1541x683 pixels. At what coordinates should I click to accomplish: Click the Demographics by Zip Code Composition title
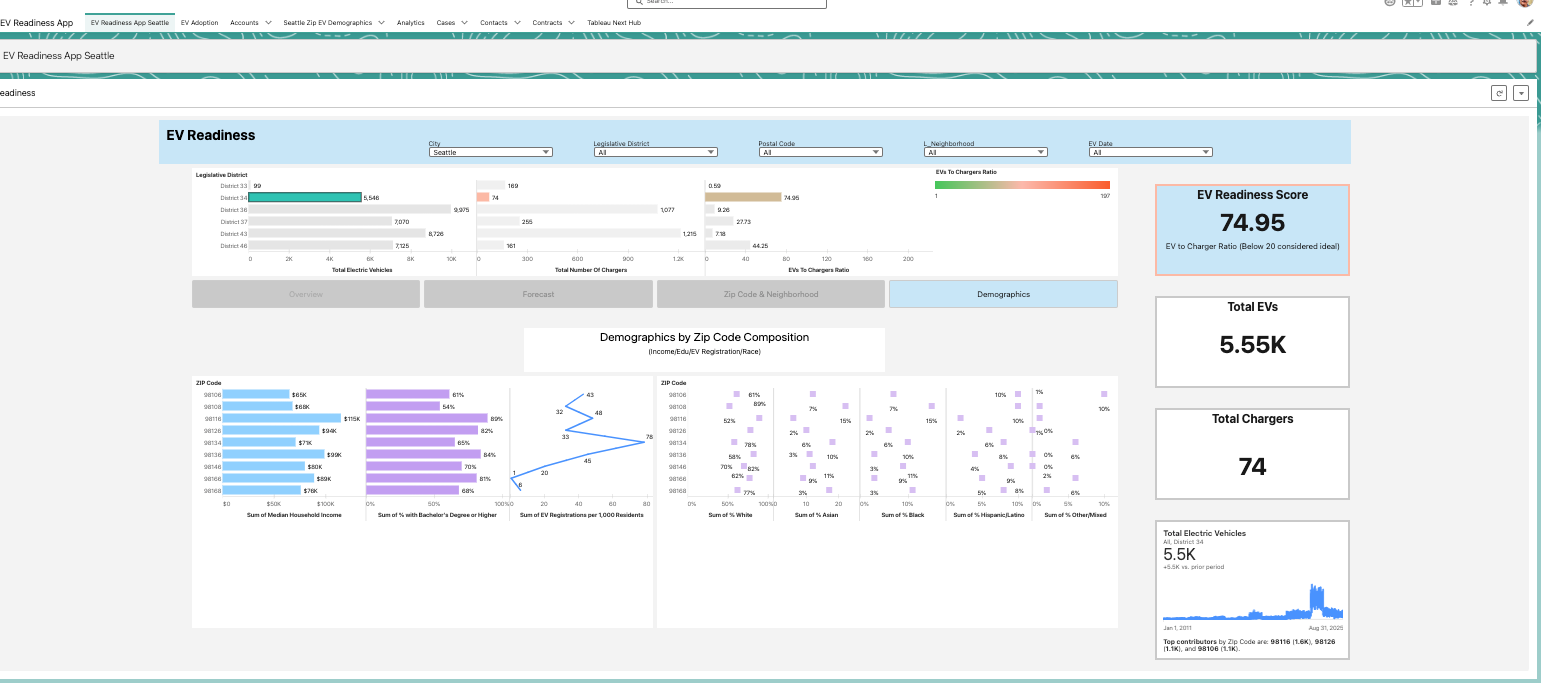704,338
